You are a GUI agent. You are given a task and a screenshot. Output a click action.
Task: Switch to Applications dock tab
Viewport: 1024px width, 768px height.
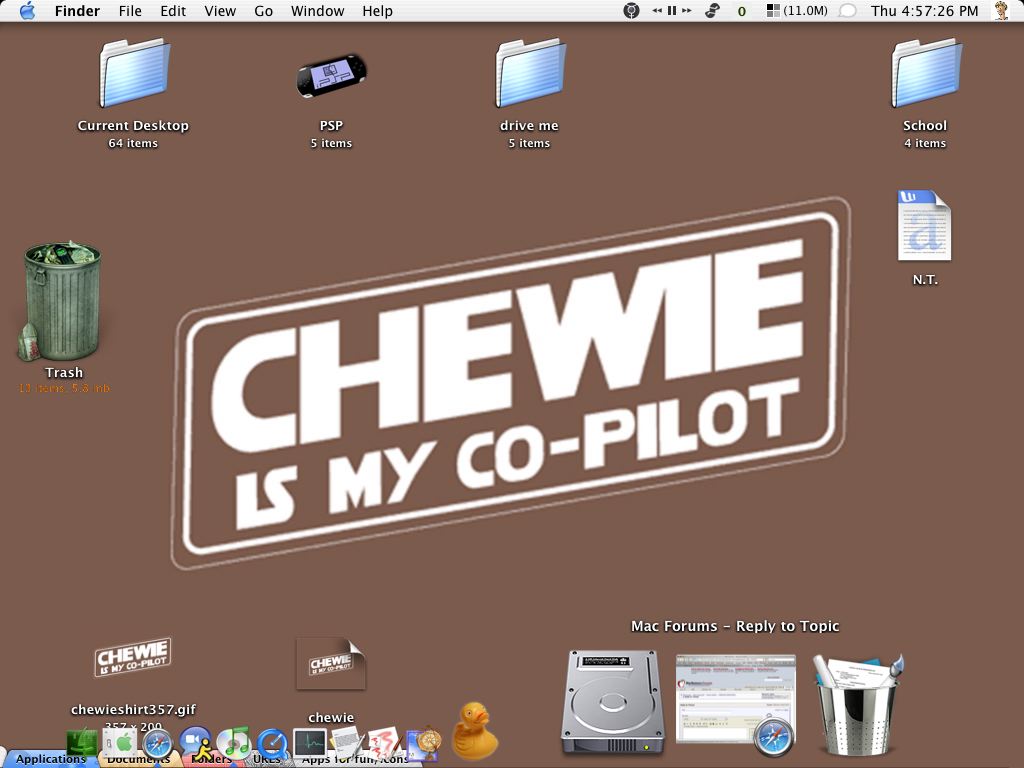pyautogui.click(x=51, y=759)
